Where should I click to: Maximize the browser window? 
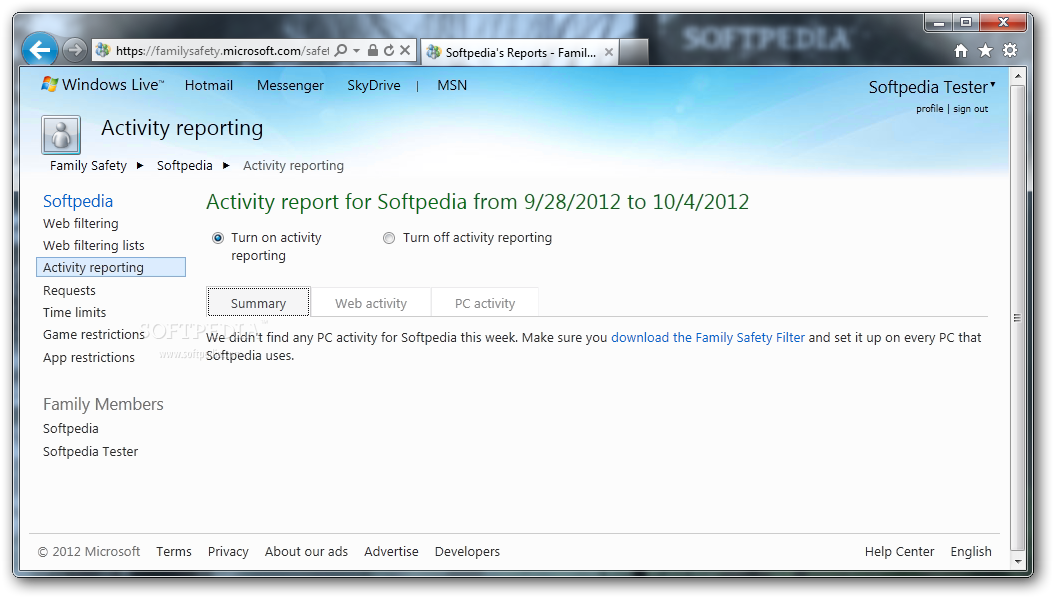[x=966, y=24]
